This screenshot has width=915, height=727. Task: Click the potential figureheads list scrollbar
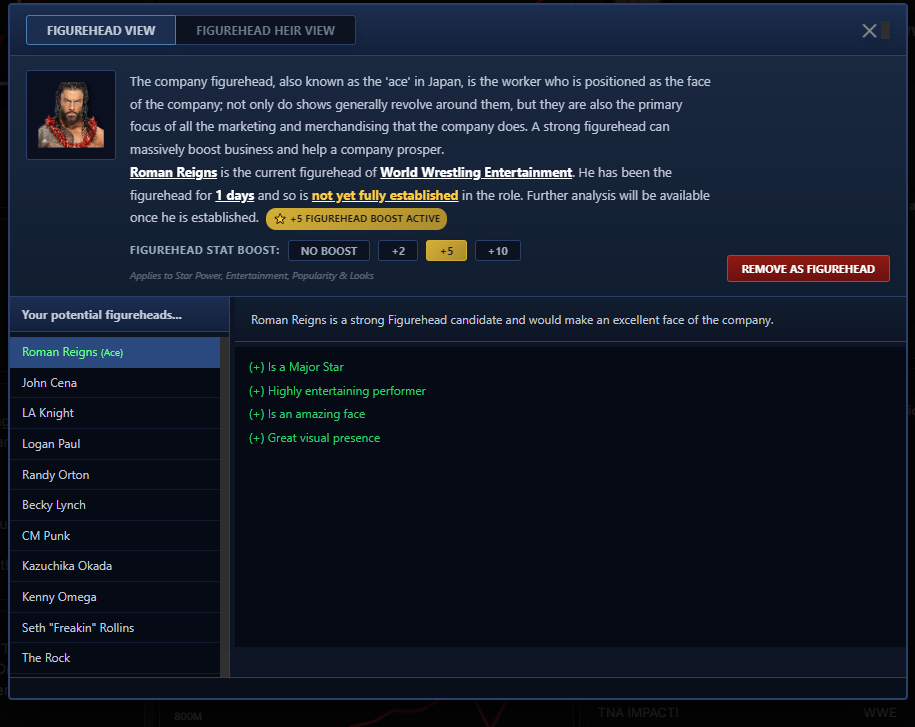[x=225, y=506]
